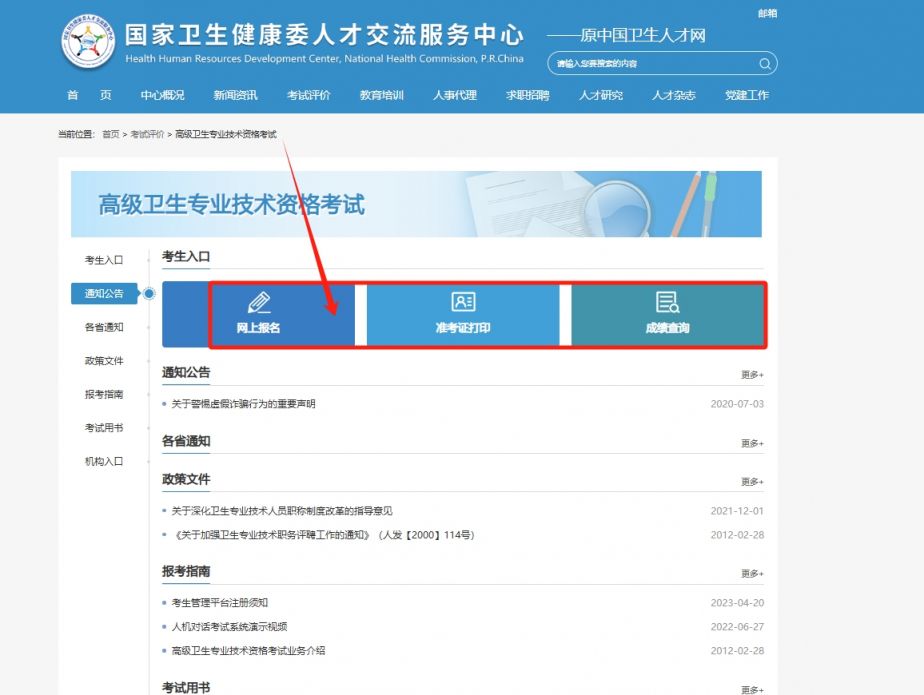This screenshot has height=695, width=924.
Task: Open the 首页 navigation menu item
Action: (89, 95)
